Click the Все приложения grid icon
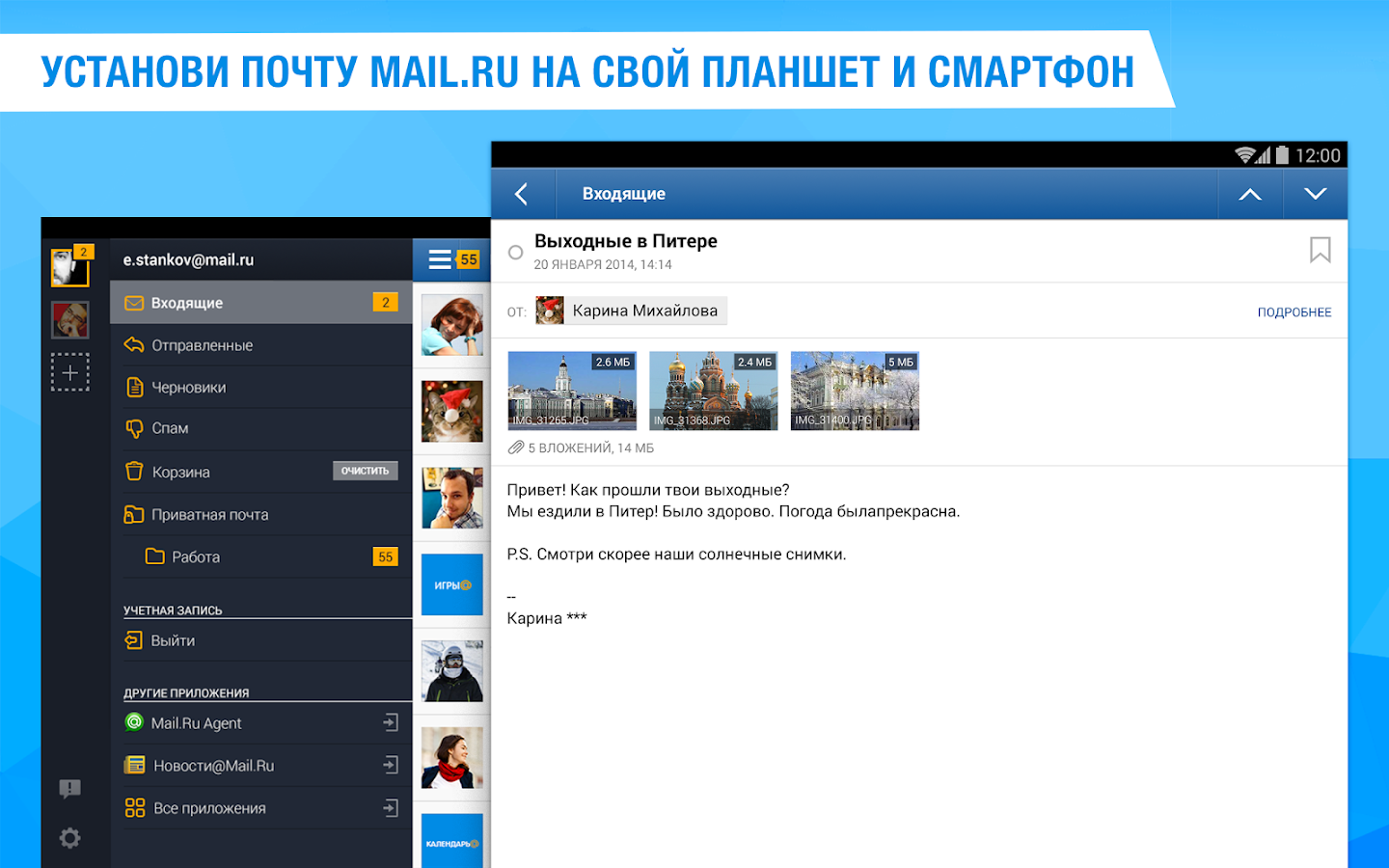 (134, 807)
